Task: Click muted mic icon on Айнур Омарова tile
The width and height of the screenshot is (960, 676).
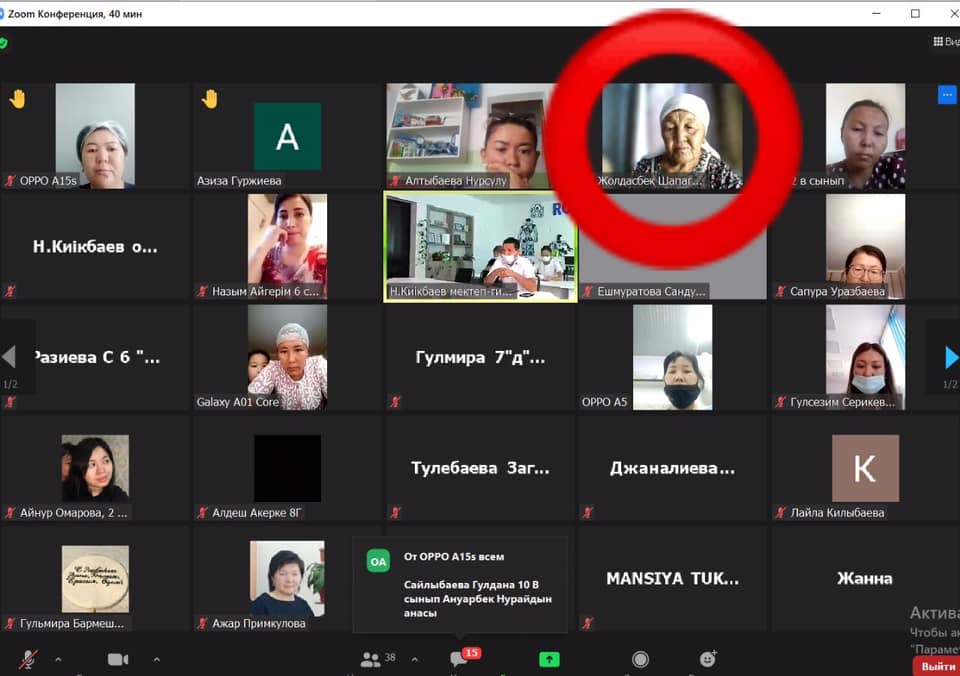Action: pyautogui.click(x=10, y=513)
